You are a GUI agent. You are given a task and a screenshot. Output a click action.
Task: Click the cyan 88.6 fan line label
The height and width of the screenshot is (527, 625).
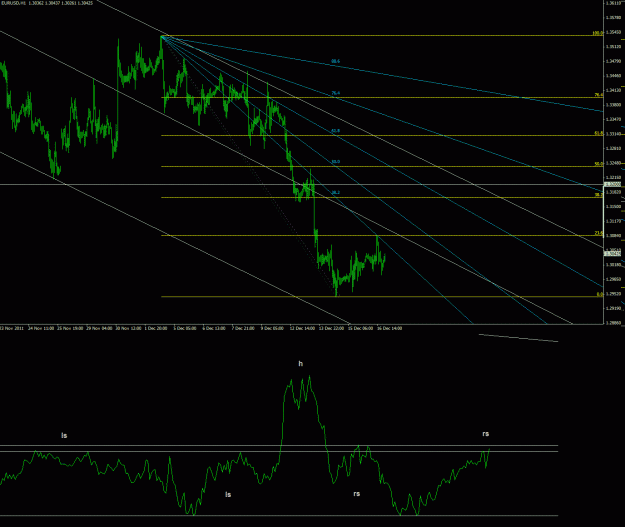coord(336,61)
